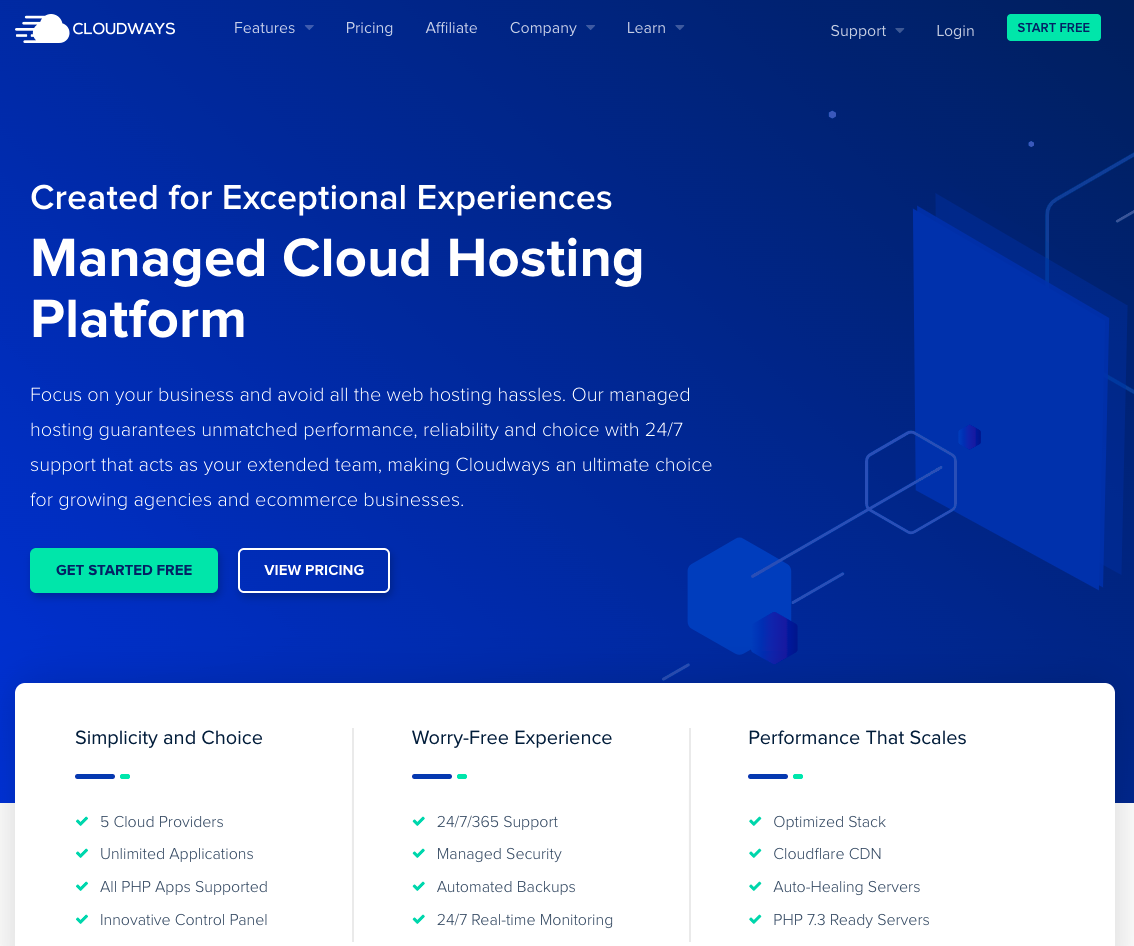Click the 'Managed Security' text
Image resolution: width=1134 pixels, height=946 pixels.
coord(499,854)
